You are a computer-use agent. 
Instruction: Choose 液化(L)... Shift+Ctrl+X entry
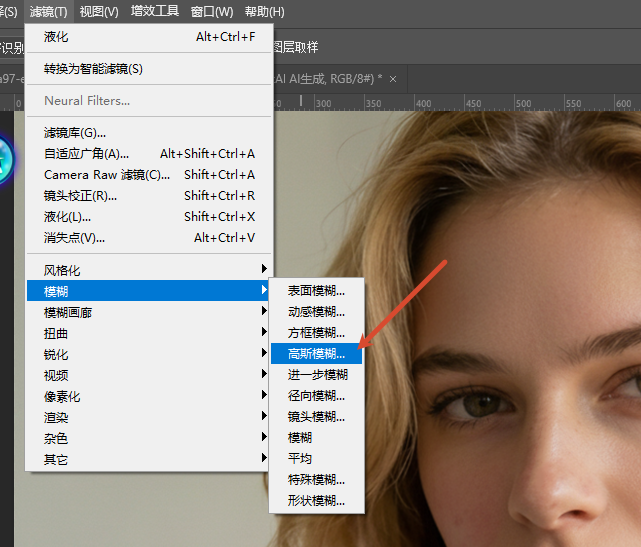tap(149, 217)
